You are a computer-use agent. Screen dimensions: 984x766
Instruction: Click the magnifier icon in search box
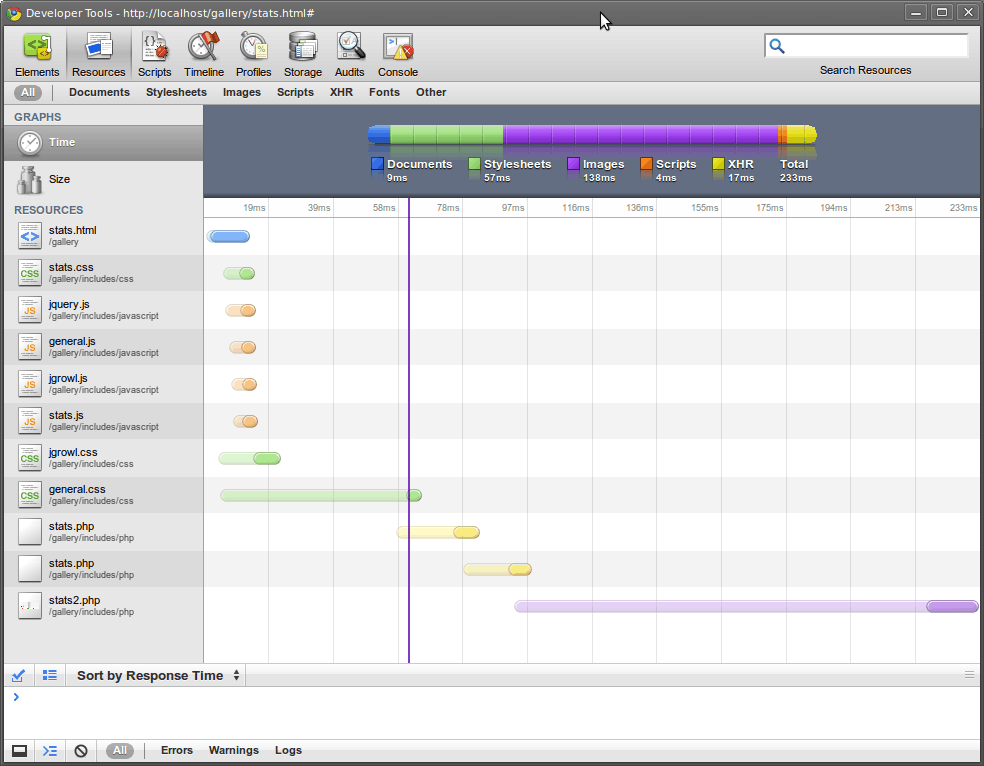point(777,46)
